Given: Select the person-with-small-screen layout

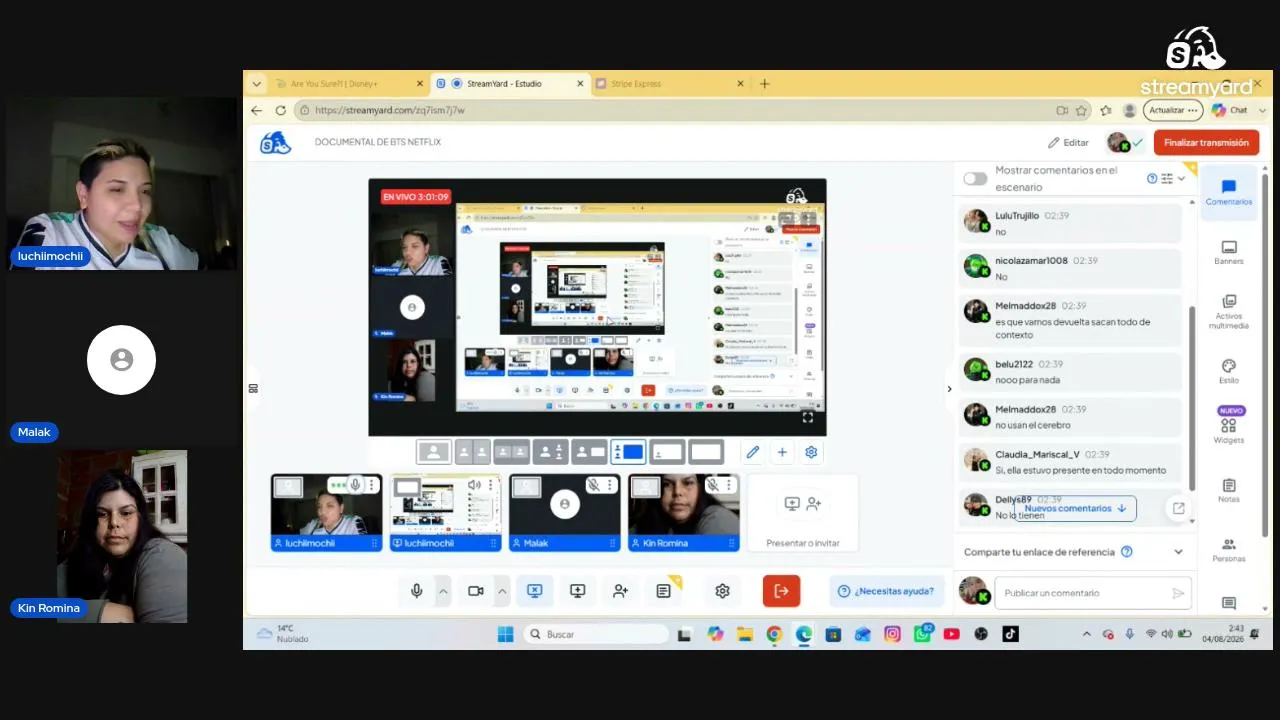Looking at the screenshot, I should coord(589,452).
